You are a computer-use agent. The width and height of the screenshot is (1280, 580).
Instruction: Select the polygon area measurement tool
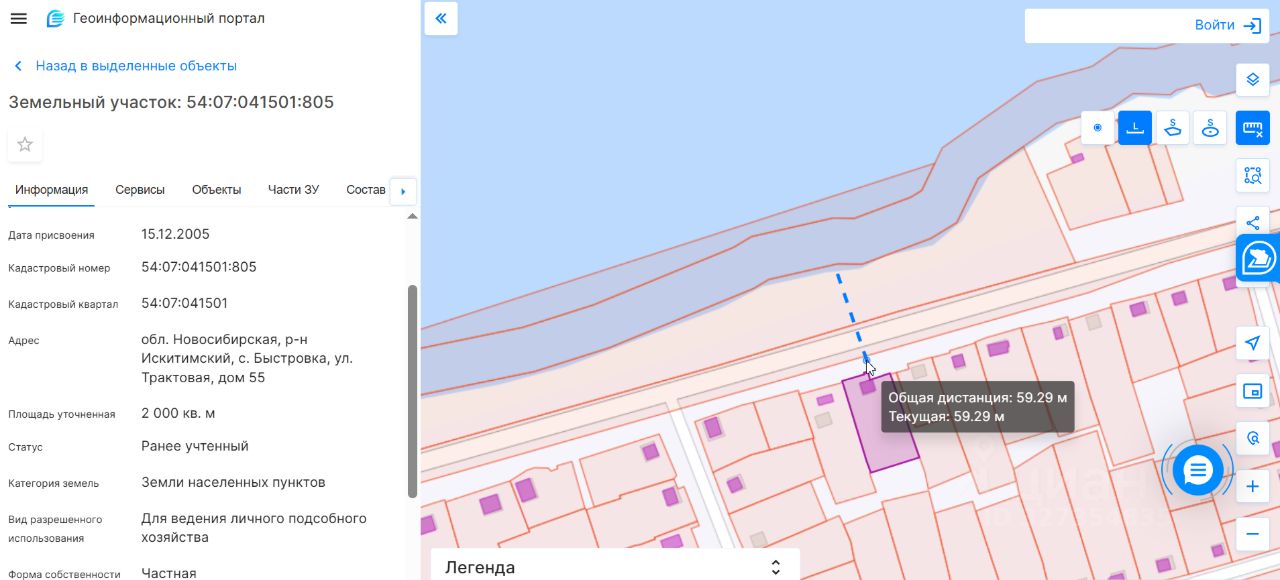tap(1173, 128)
